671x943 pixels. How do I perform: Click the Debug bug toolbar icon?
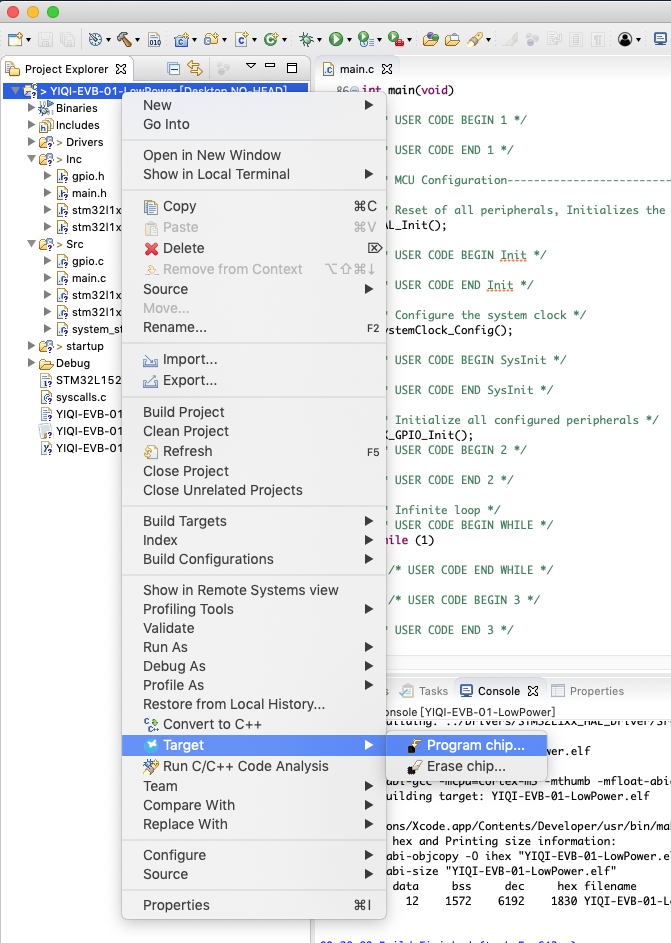click(x=305, y=40)
